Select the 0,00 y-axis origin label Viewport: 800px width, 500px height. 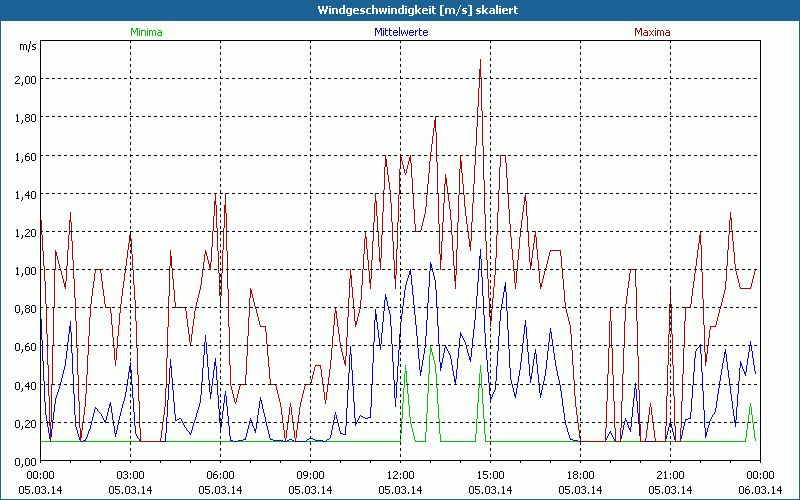coord(23,461)
